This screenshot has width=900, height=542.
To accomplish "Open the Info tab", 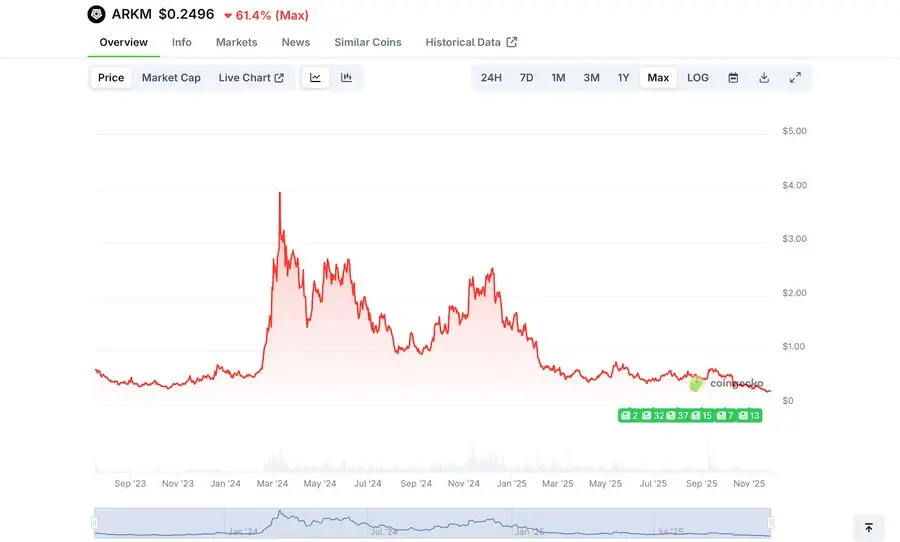I will coord(181,42).
